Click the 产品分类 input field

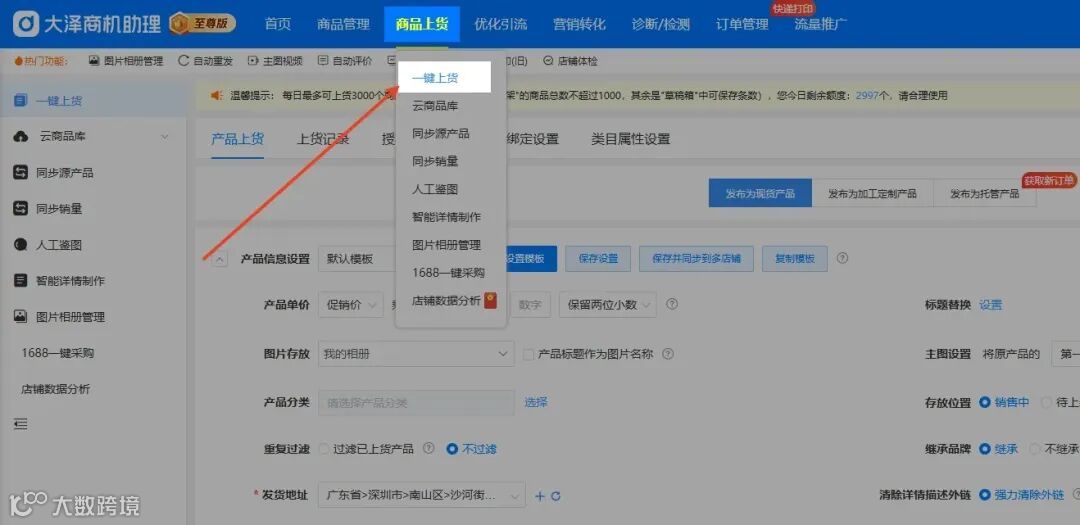click(416, 402)
